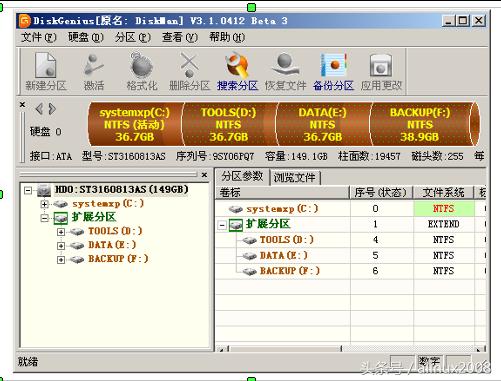This screenshot has height=381, width=501.
Task: Collapse 扩展分区 row in the partition table
Action: (x=222, y=226)
